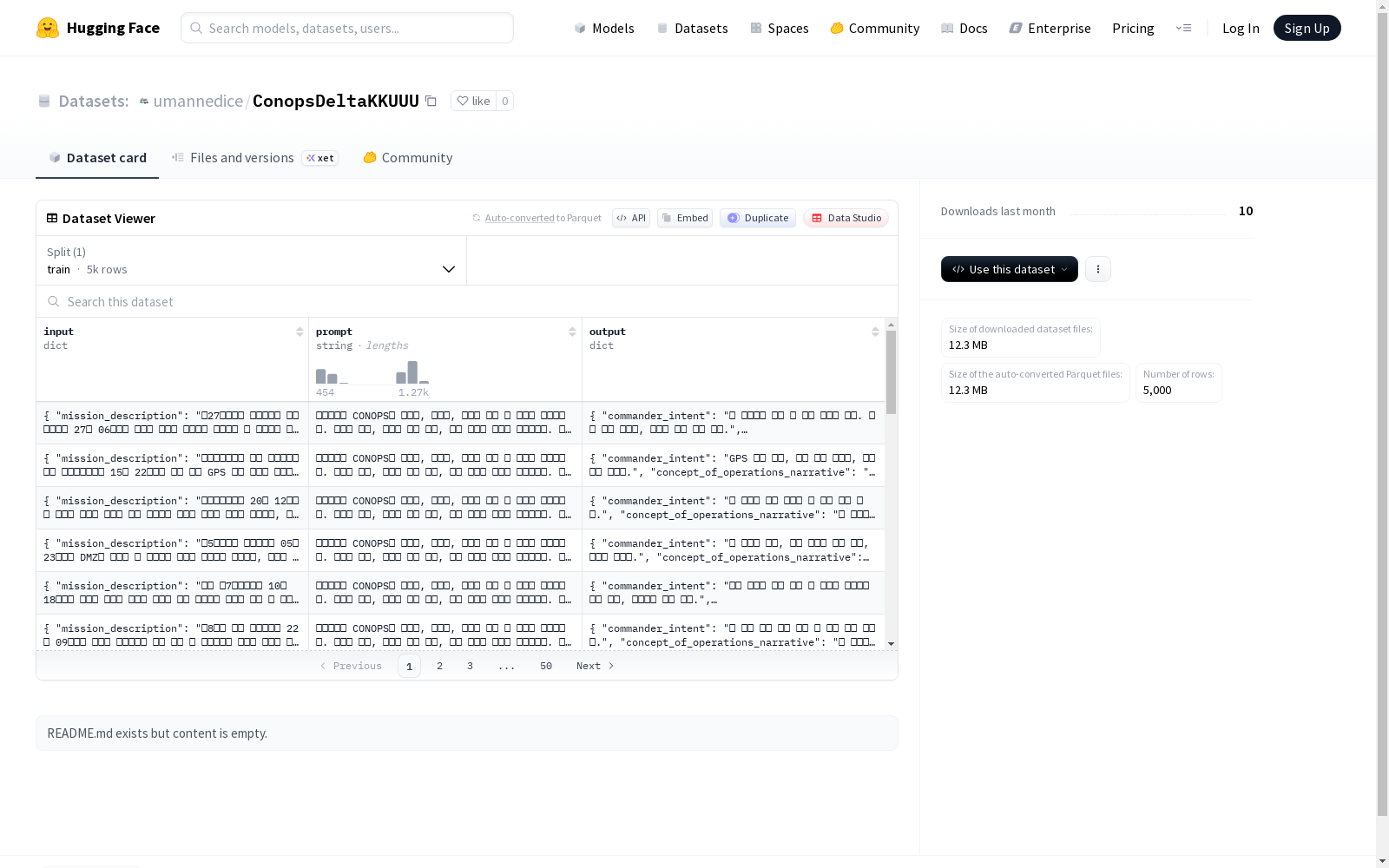Viewport: 1389px width, 868px height.
Task: Click the pagination ellipsis
Action: pyautogui.click(x=507, y=666)
